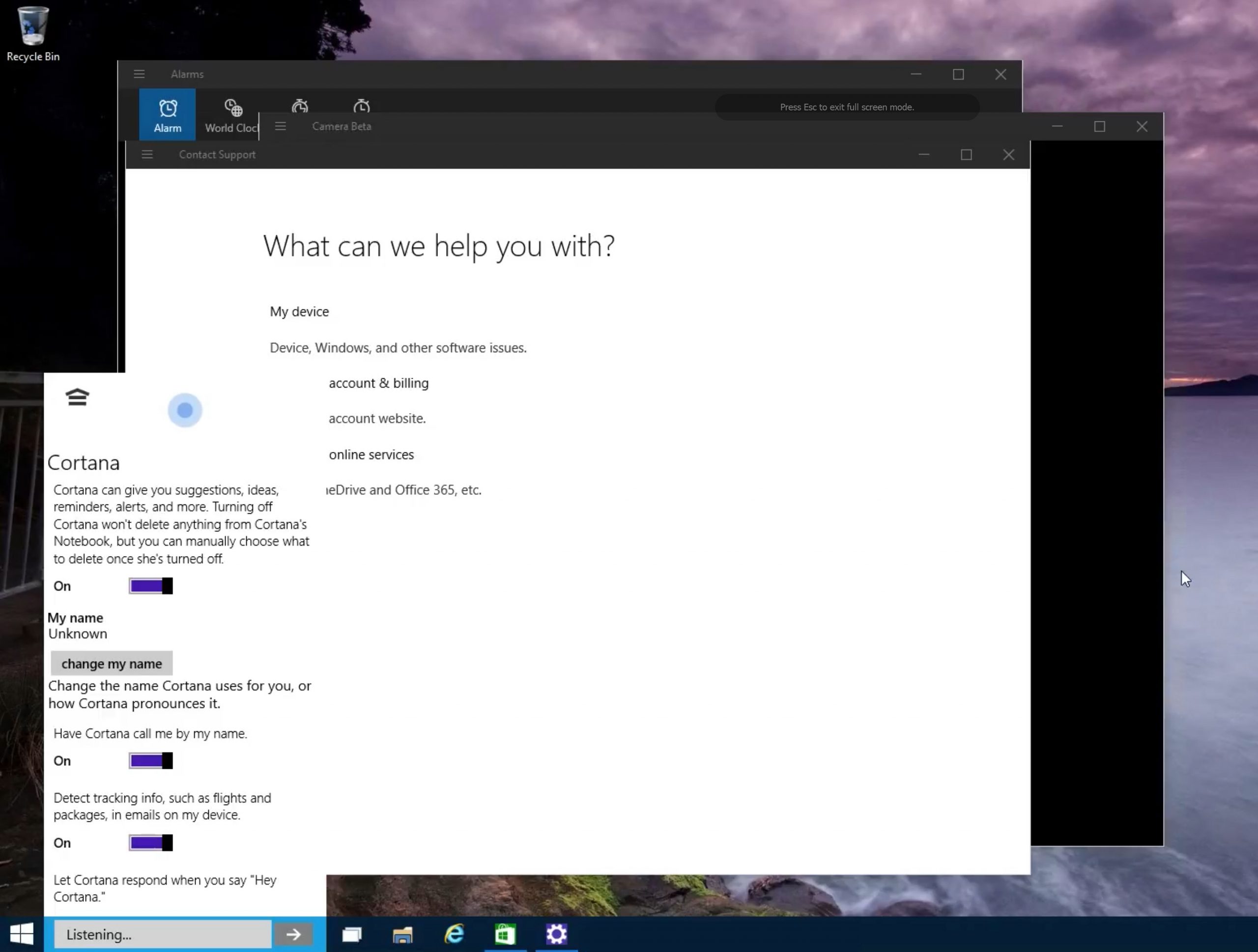Click the arrow submit button beside search
This screenshot has width=1258, height=952.
(x=293, y=934)
